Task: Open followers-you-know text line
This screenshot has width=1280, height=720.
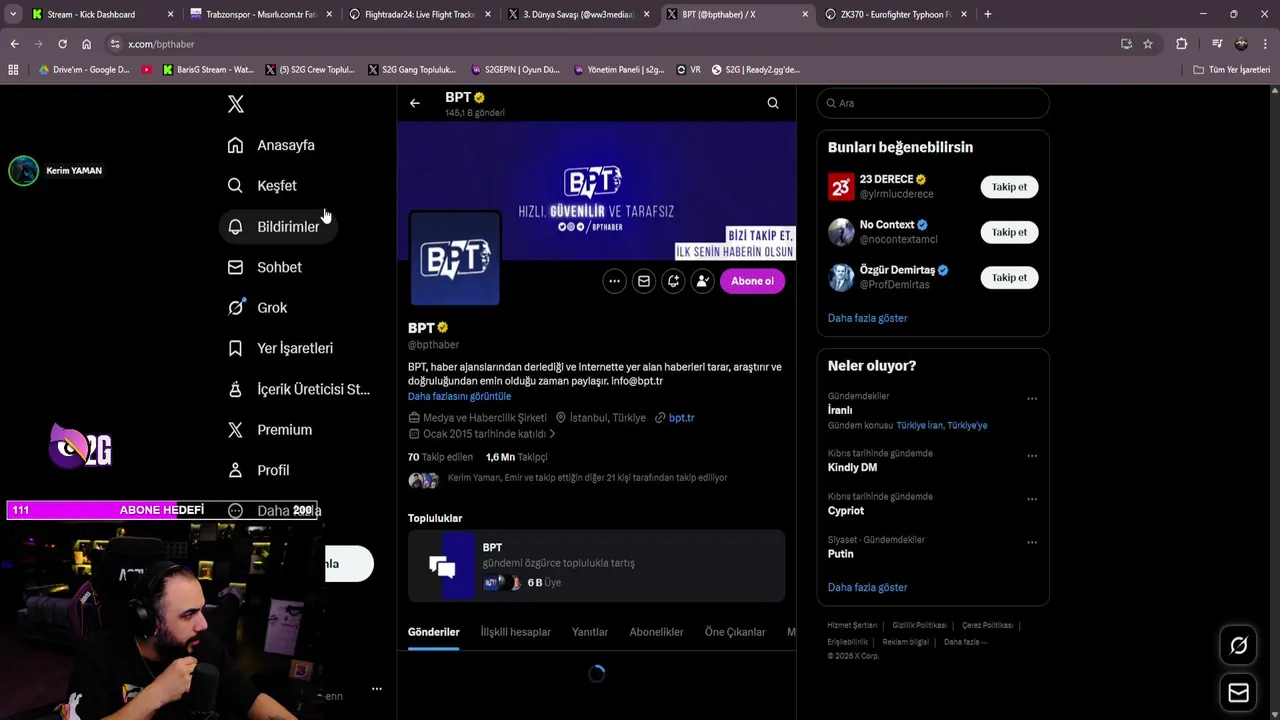Action: click(x=587, y=478)
